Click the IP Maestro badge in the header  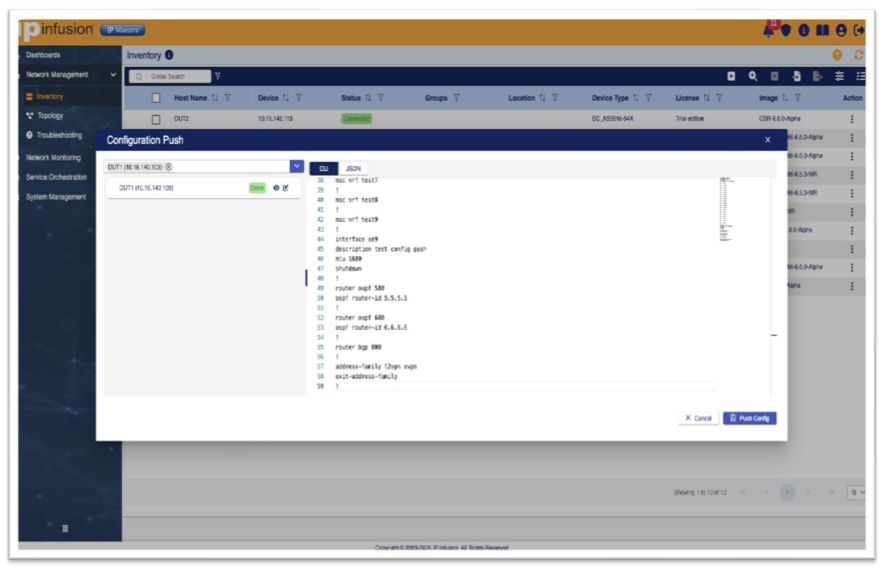point(123,30)
